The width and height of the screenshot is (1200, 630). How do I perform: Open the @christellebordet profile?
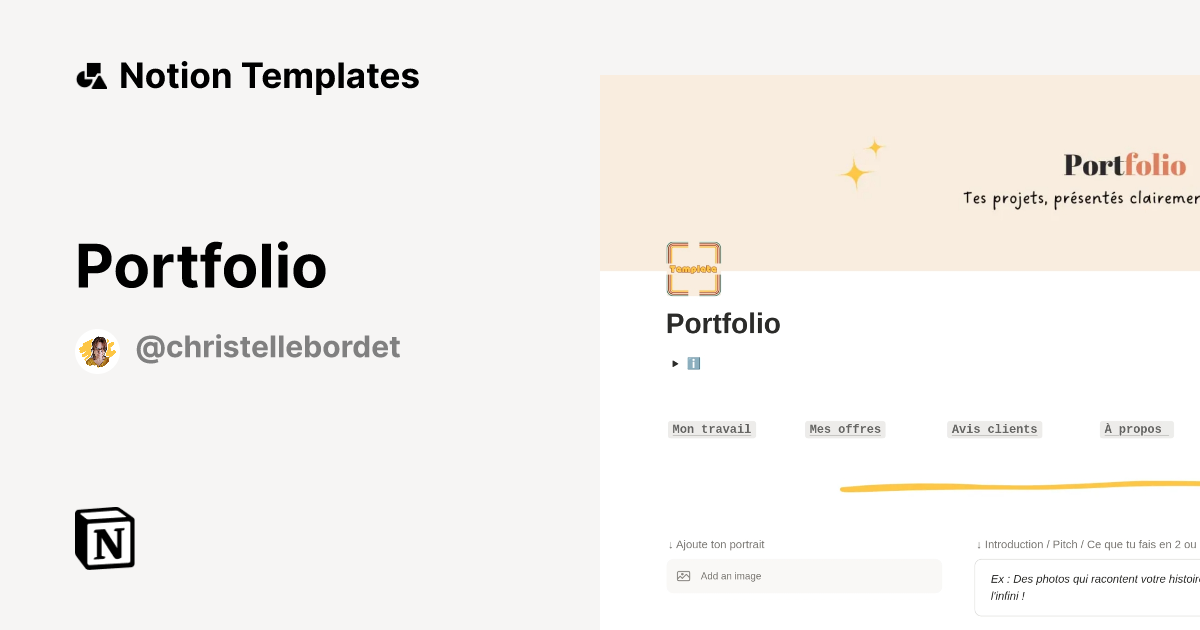(267, 346)
